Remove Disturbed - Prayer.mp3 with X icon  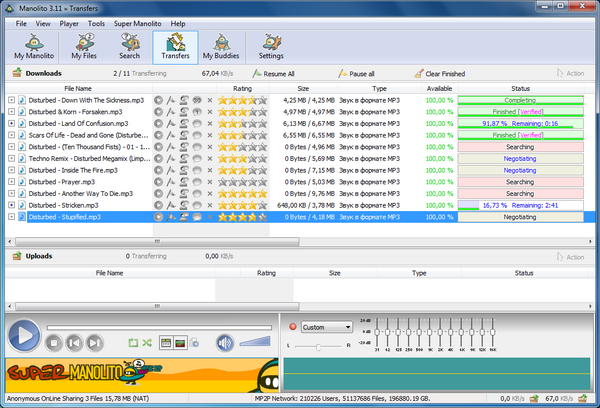[x=210, y=182]
